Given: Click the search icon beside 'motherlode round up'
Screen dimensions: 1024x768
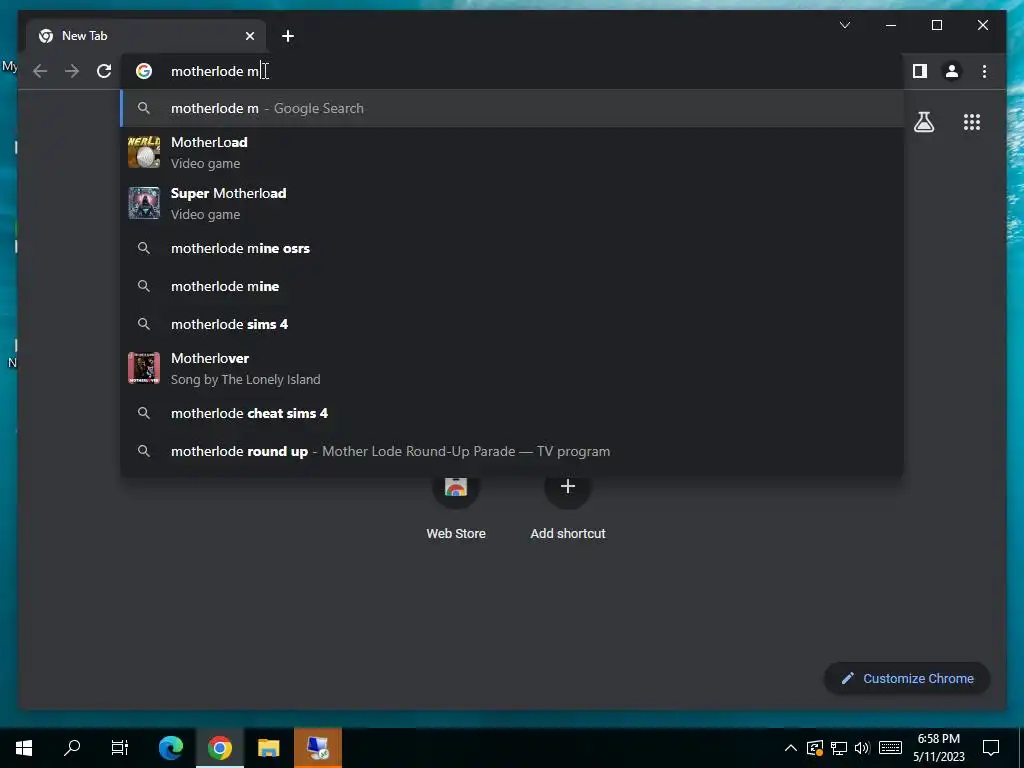Looking at the screenshot, I should coord(144,451).
